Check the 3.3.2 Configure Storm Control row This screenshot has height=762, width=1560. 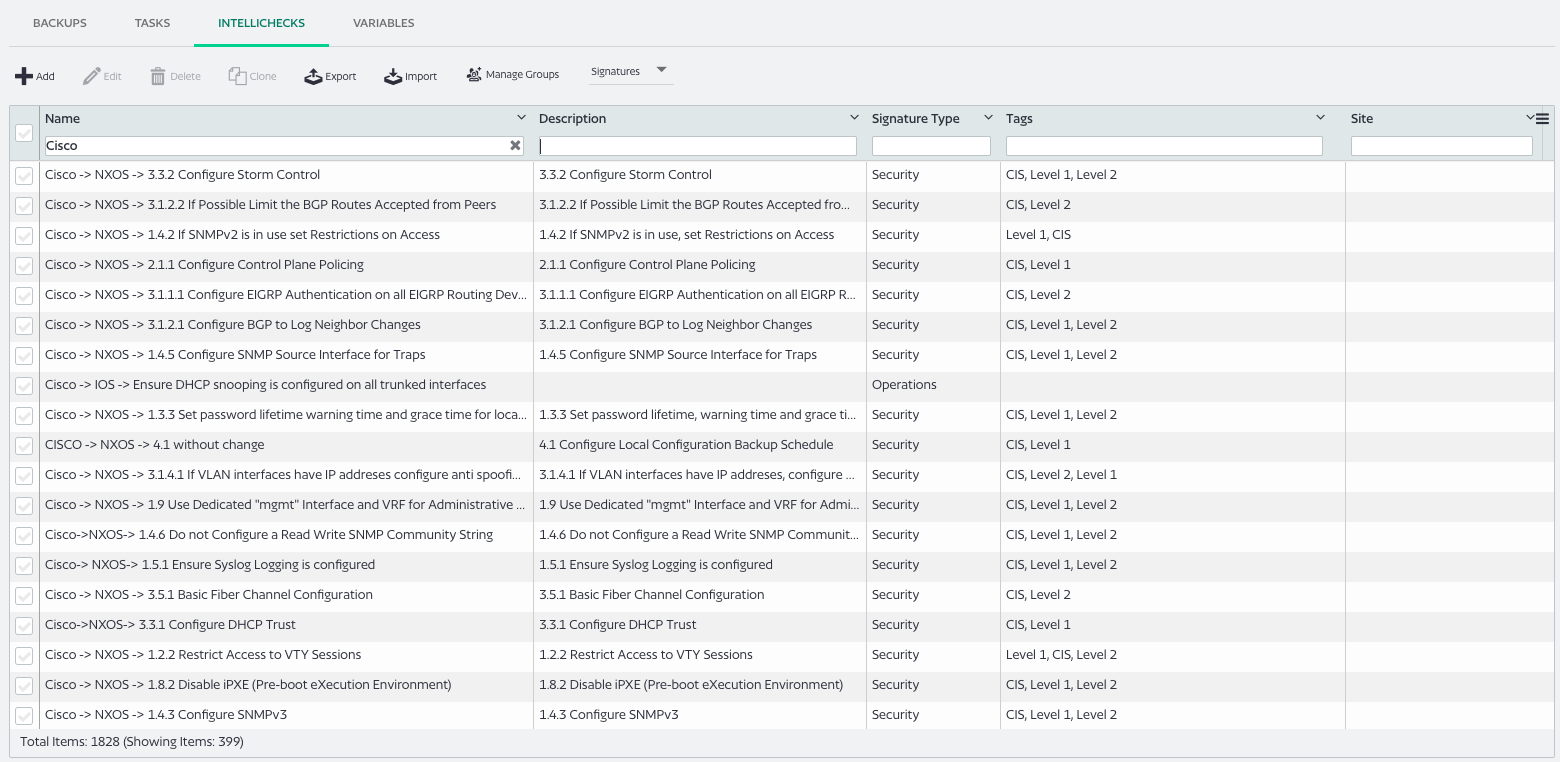[x=24, y=176]
